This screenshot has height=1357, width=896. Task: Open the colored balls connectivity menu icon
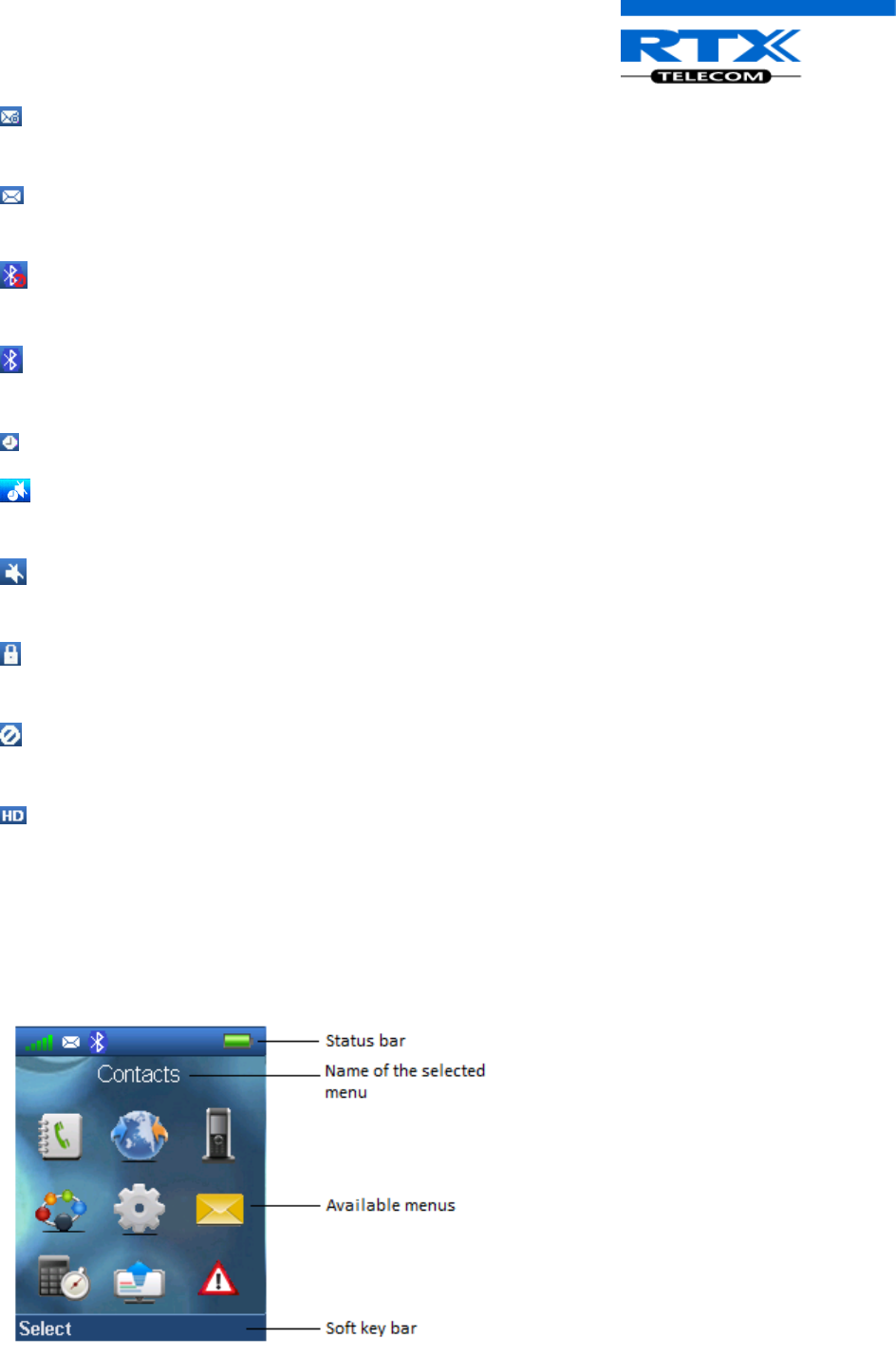pos(61,1211)
